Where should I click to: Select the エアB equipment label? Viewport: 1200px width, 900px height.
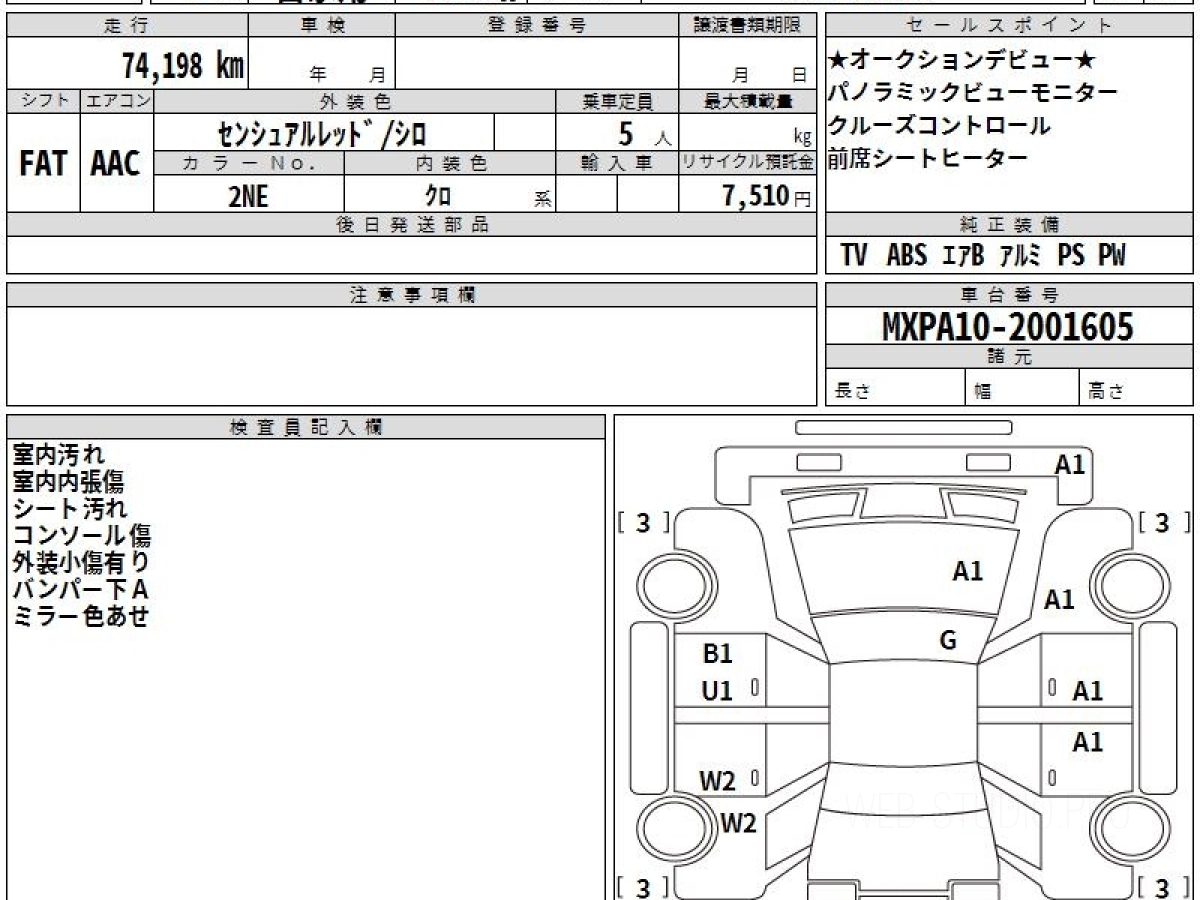(963, 256)
